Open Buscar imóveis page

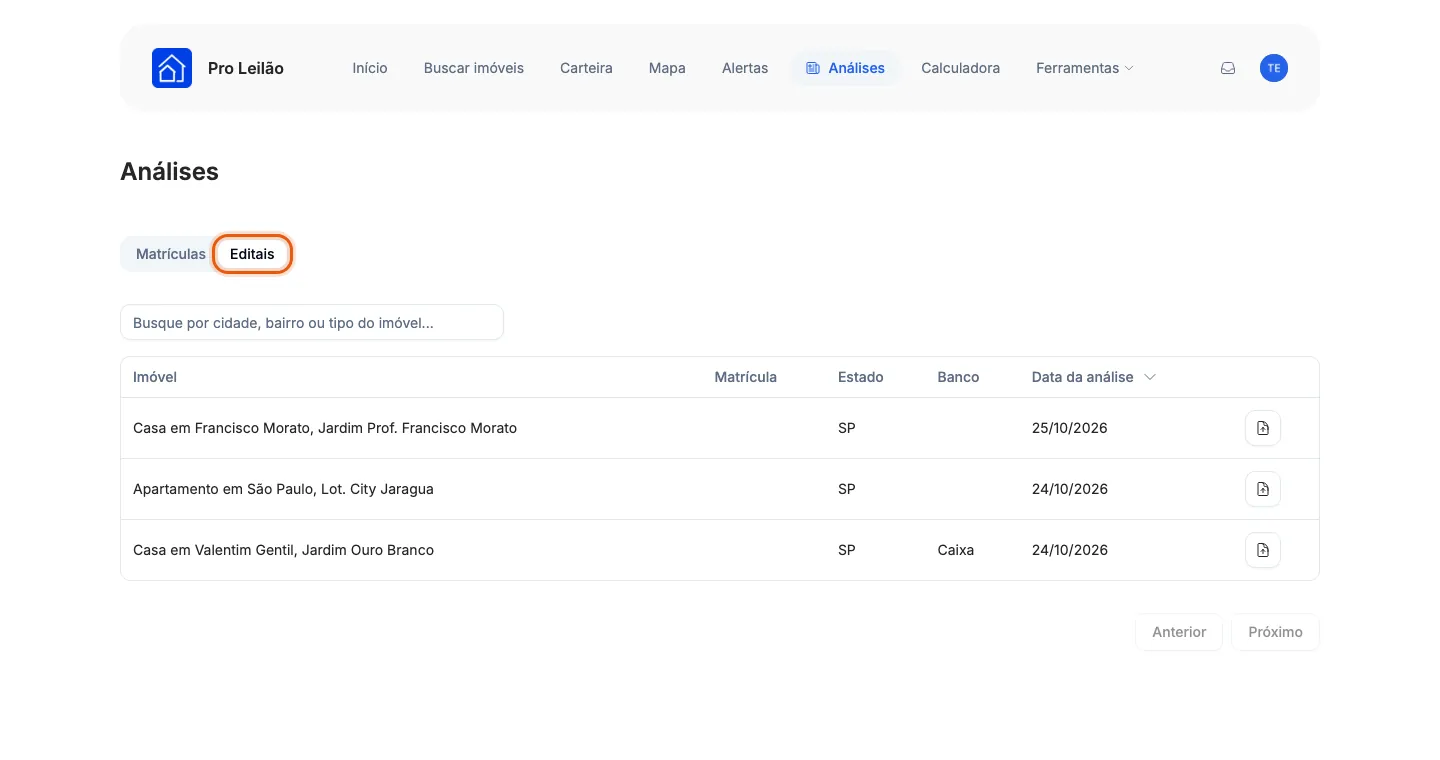[474, 68]
